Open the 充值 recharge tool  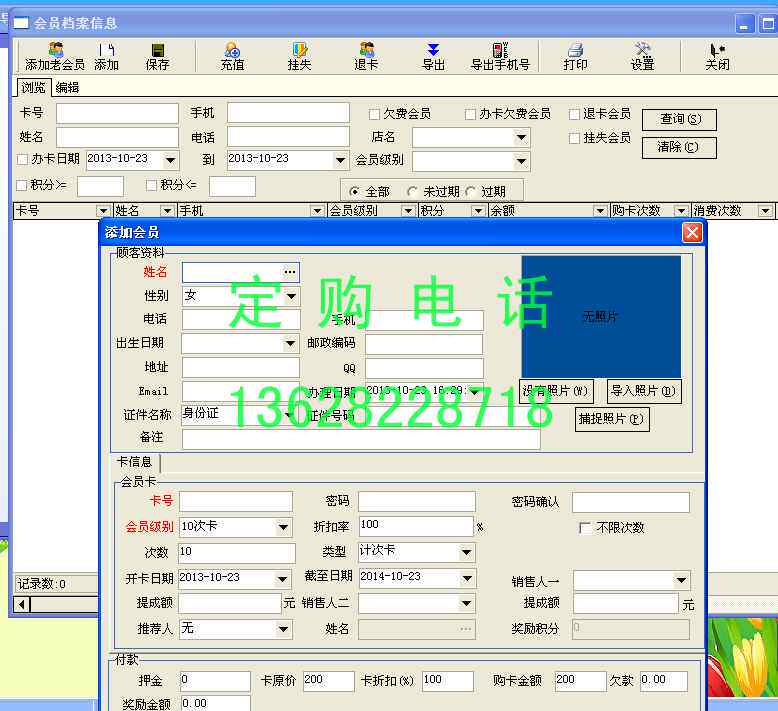[x=232, y=56]
